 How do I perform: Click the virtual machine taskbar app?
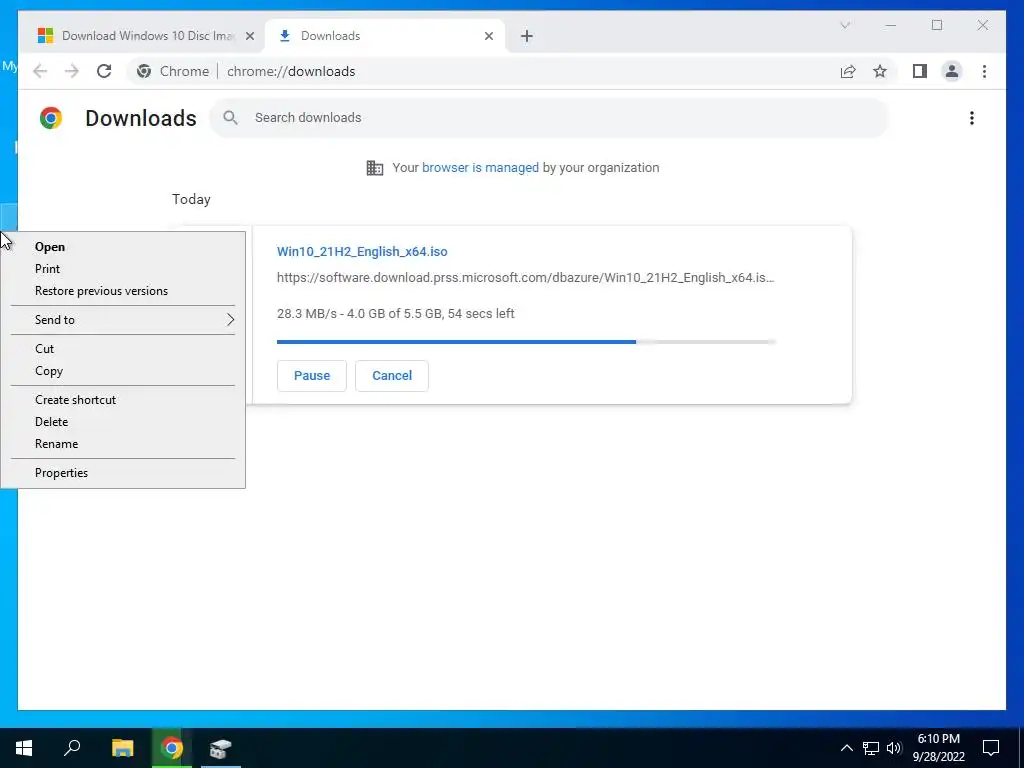tap(221, 748)
